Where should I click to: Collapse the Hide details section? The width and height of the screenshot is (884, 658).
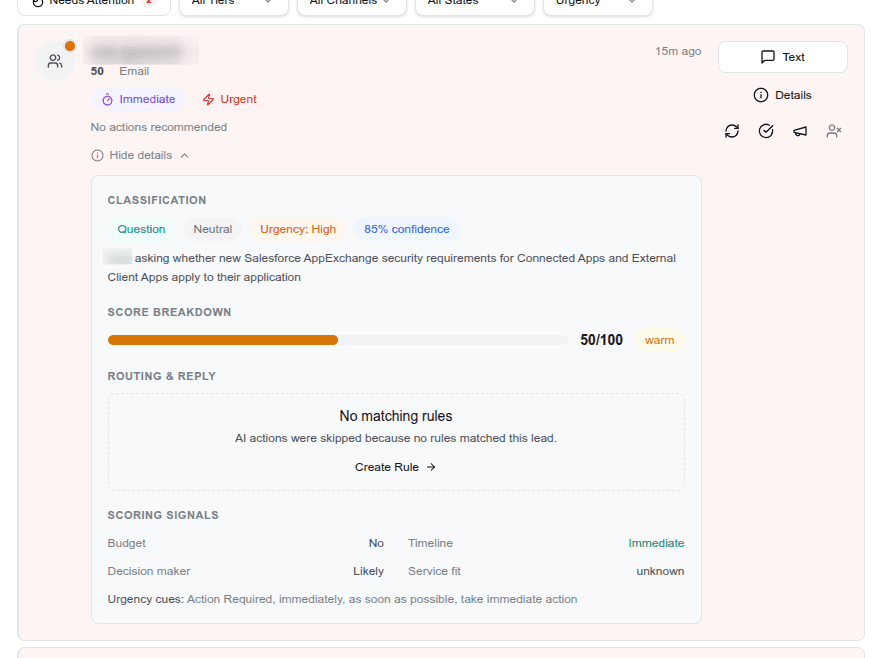(x=140, y=155)
